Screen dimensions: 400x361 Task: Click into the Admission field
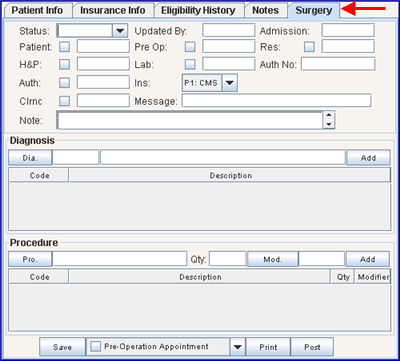348,30
